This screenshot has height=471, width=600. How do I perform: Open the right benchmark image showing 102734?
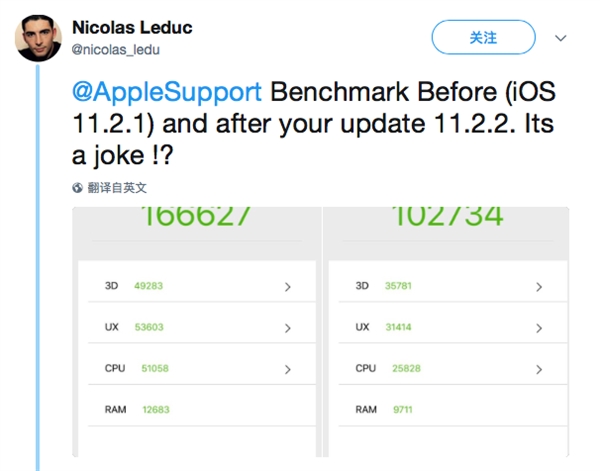point(446,332)
